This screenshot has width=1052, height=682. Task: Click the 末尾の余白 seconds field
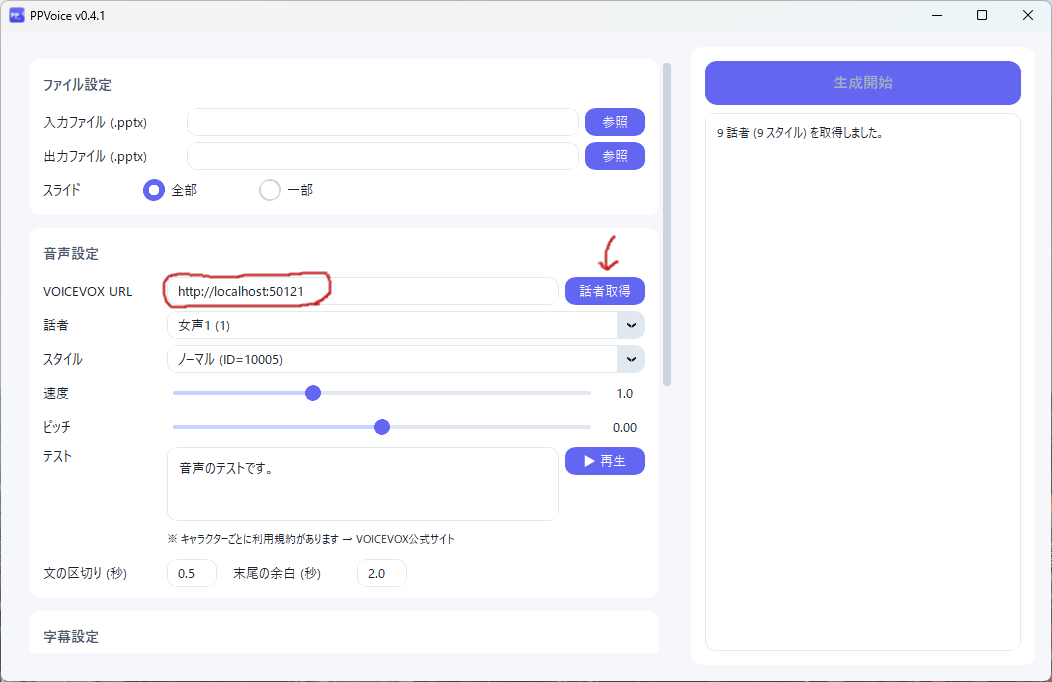tap(381, 574)
